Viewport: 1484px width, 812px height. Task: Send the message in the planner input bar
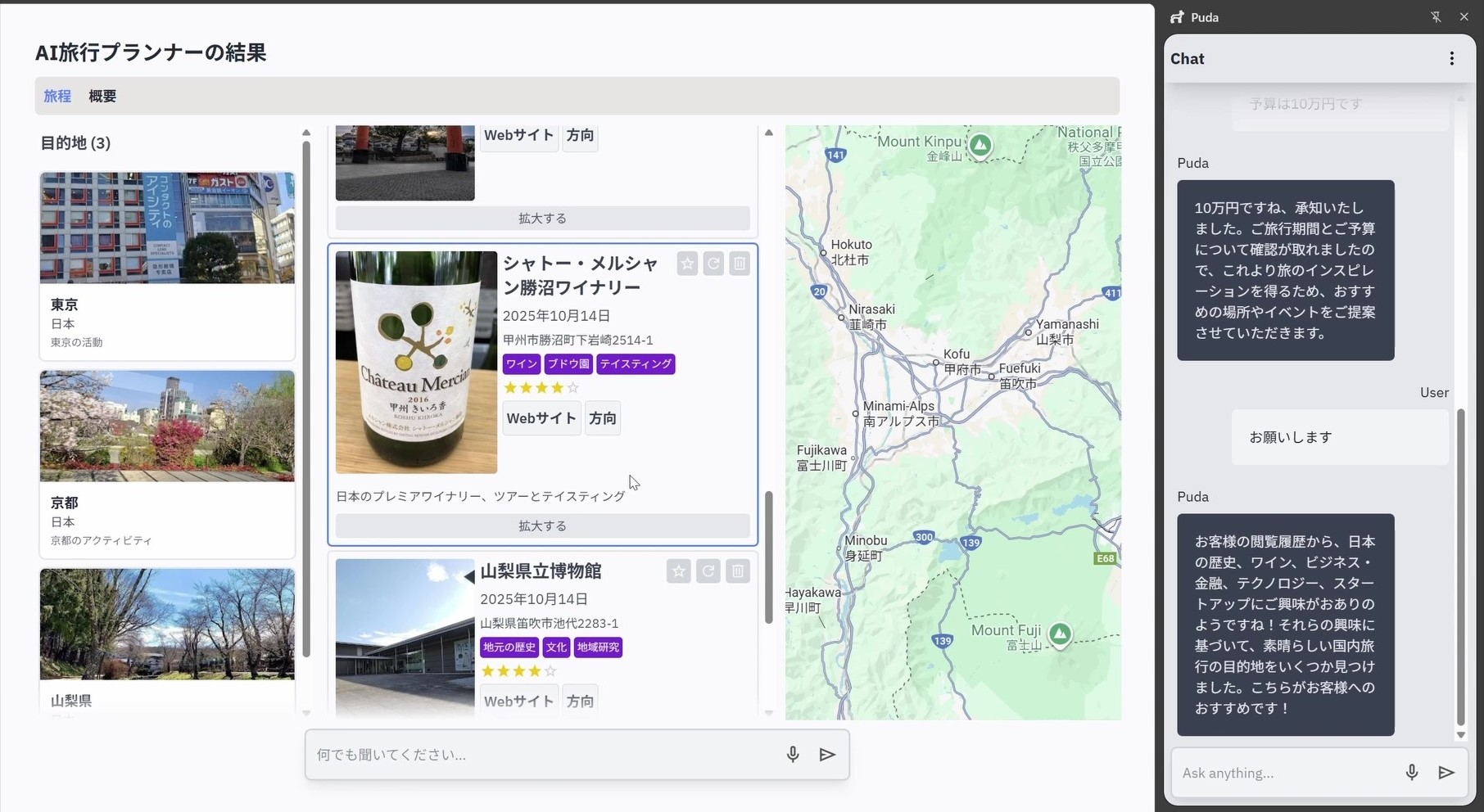pos(827,755)
